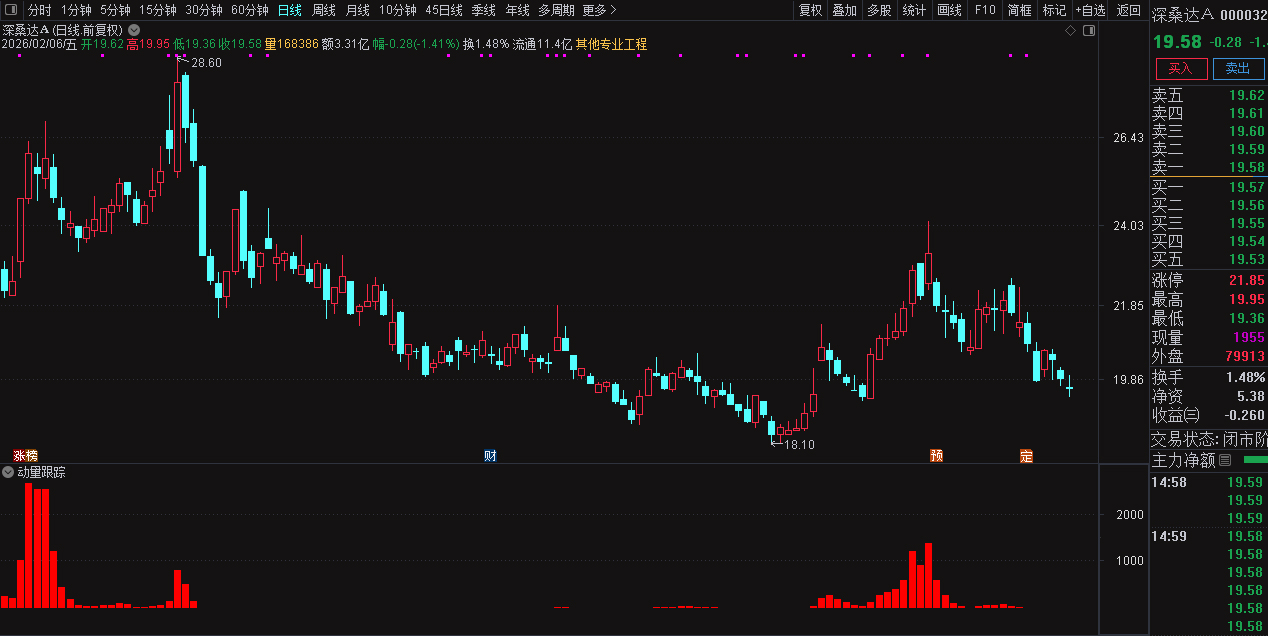Screen dimensions: 1268x636
Task: Collapse the 动量跟踪 indicator panel
Action: (x=10, y=471)
